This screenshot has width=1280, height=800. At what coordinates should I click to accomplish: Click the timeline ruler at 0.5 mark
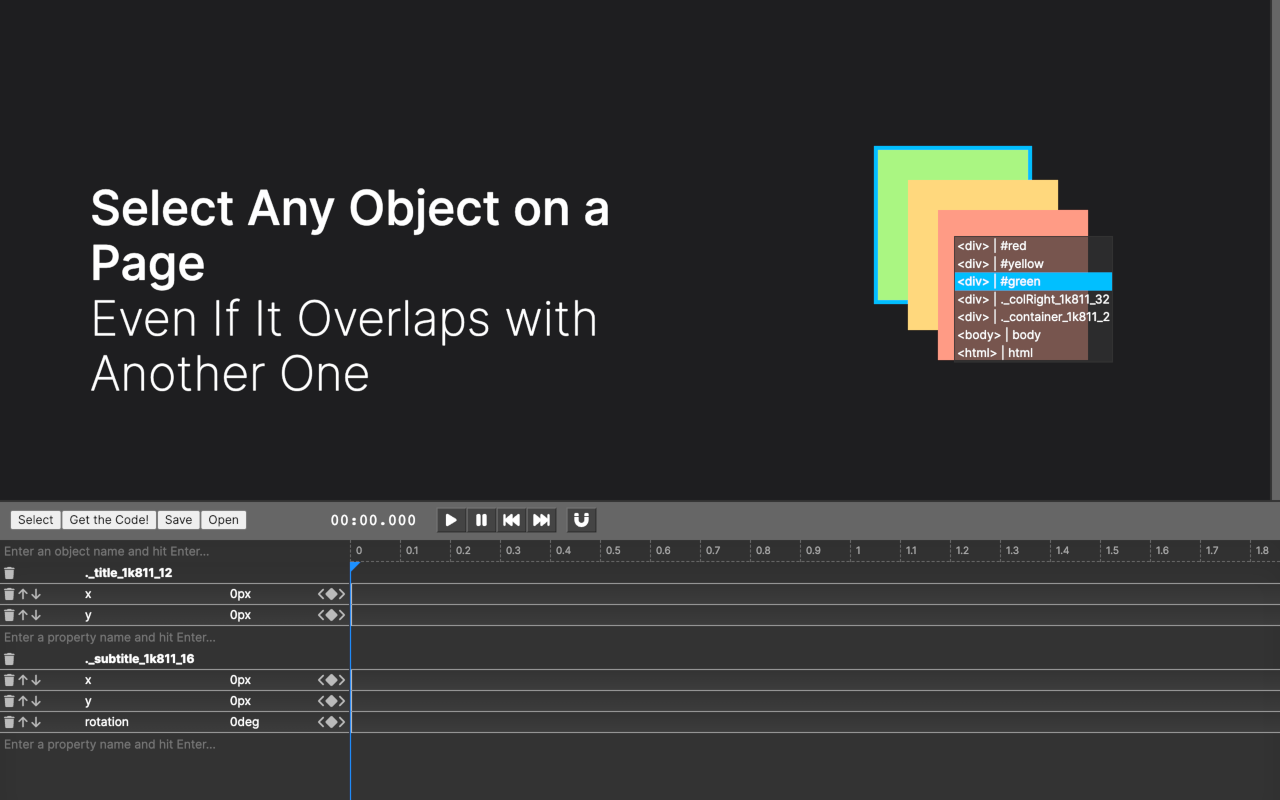613,551
